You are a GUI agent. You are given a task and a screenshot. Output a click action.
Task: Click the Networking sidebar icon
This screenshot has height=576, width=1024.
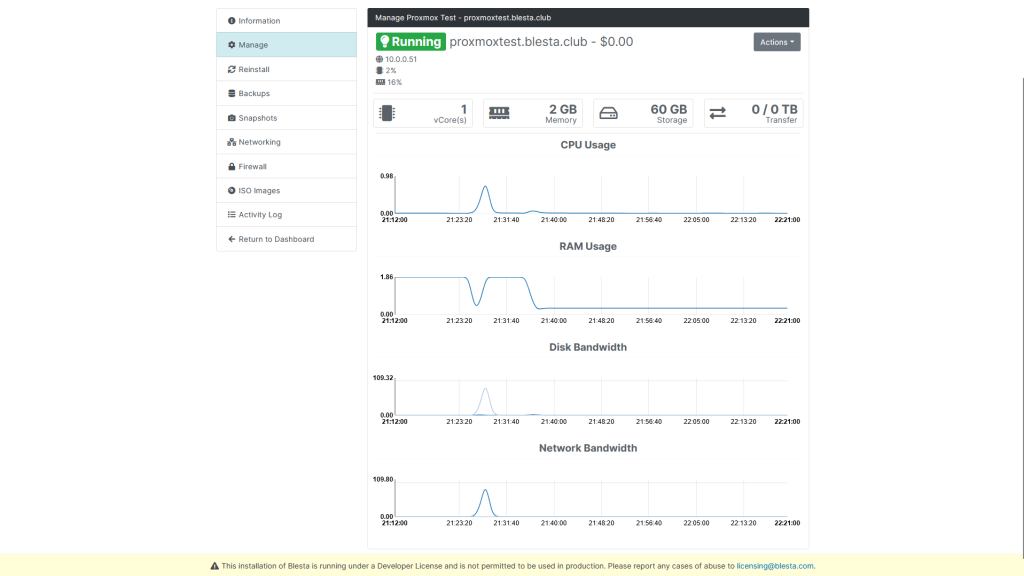232,142
